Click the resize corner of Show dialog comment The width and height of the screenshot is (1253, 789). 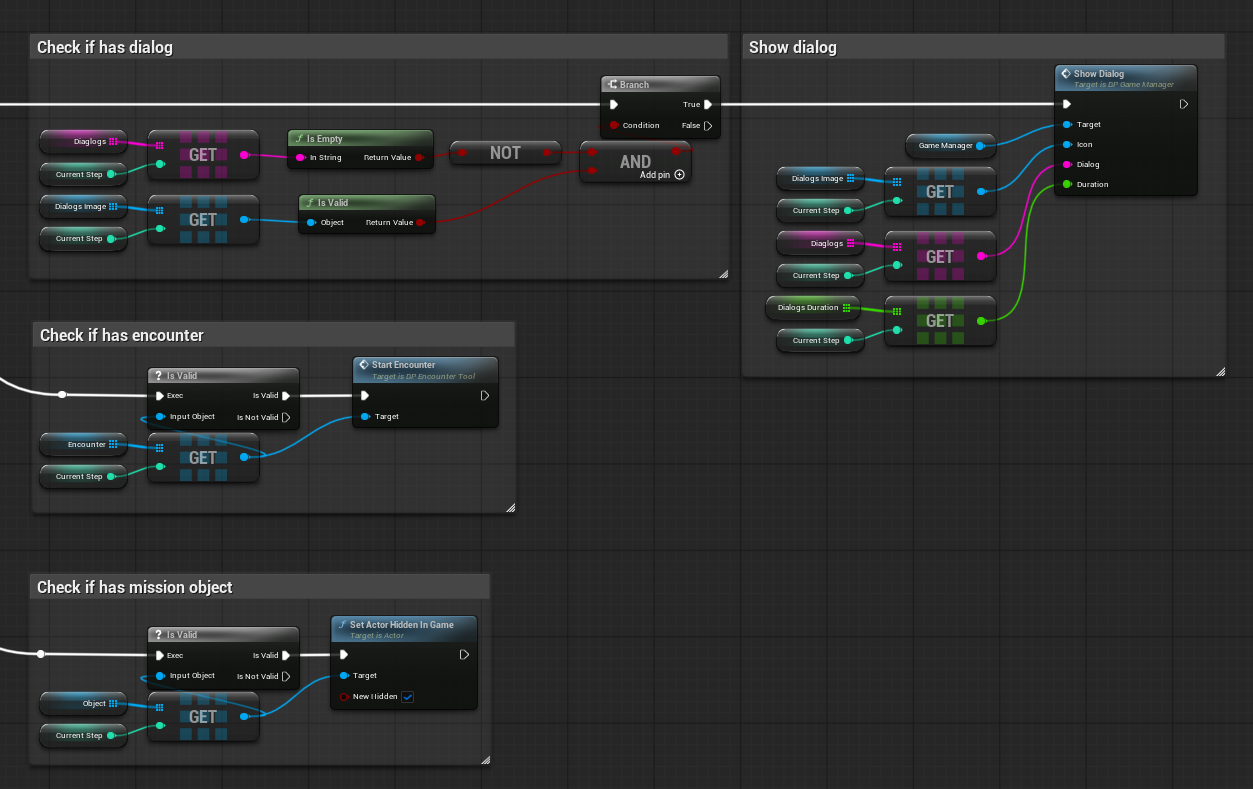pyautogui.click(x=1220, y=372)
